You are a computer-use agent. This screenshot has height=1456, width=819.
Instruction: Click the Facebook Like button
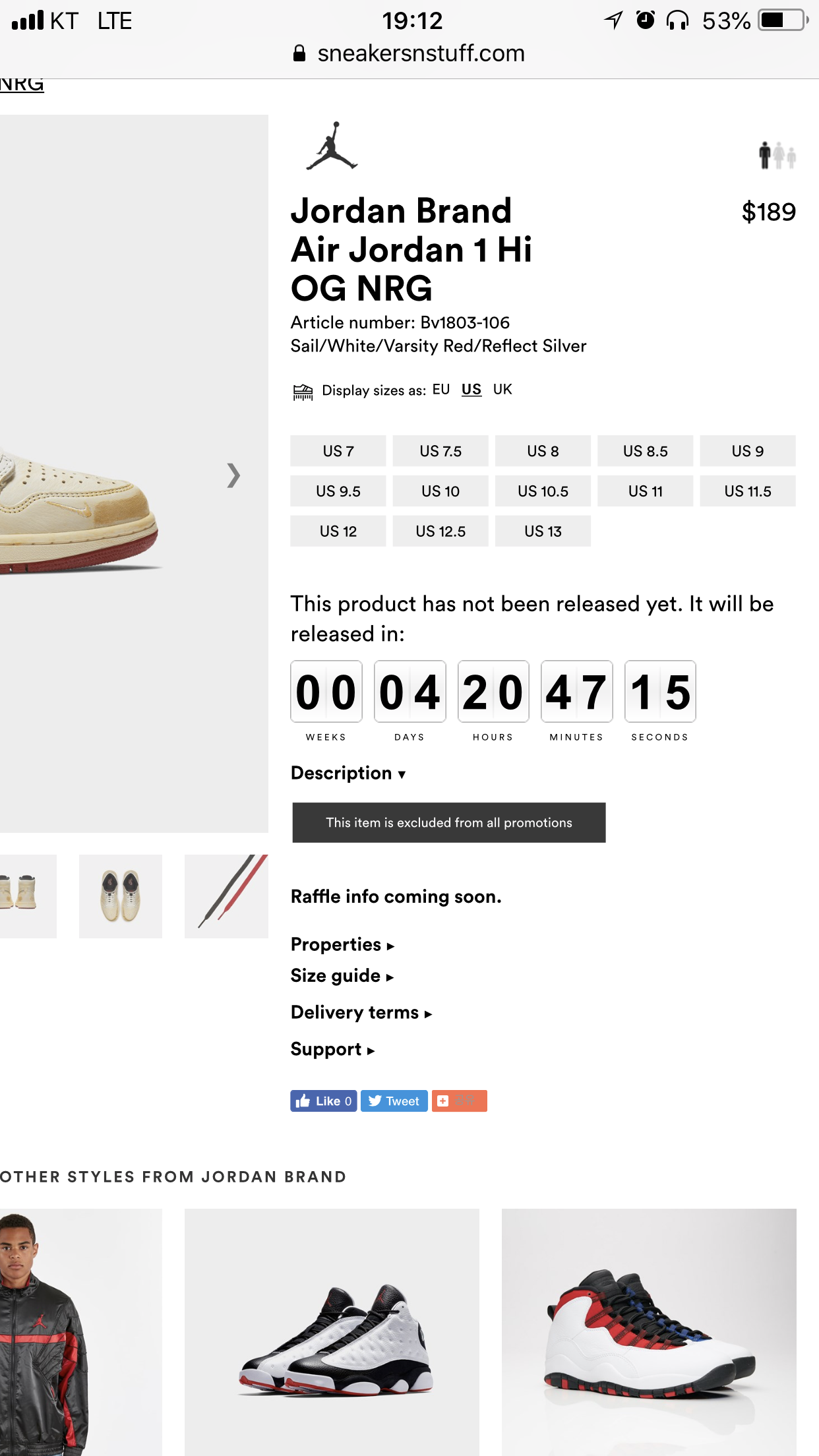[324, 1101]
